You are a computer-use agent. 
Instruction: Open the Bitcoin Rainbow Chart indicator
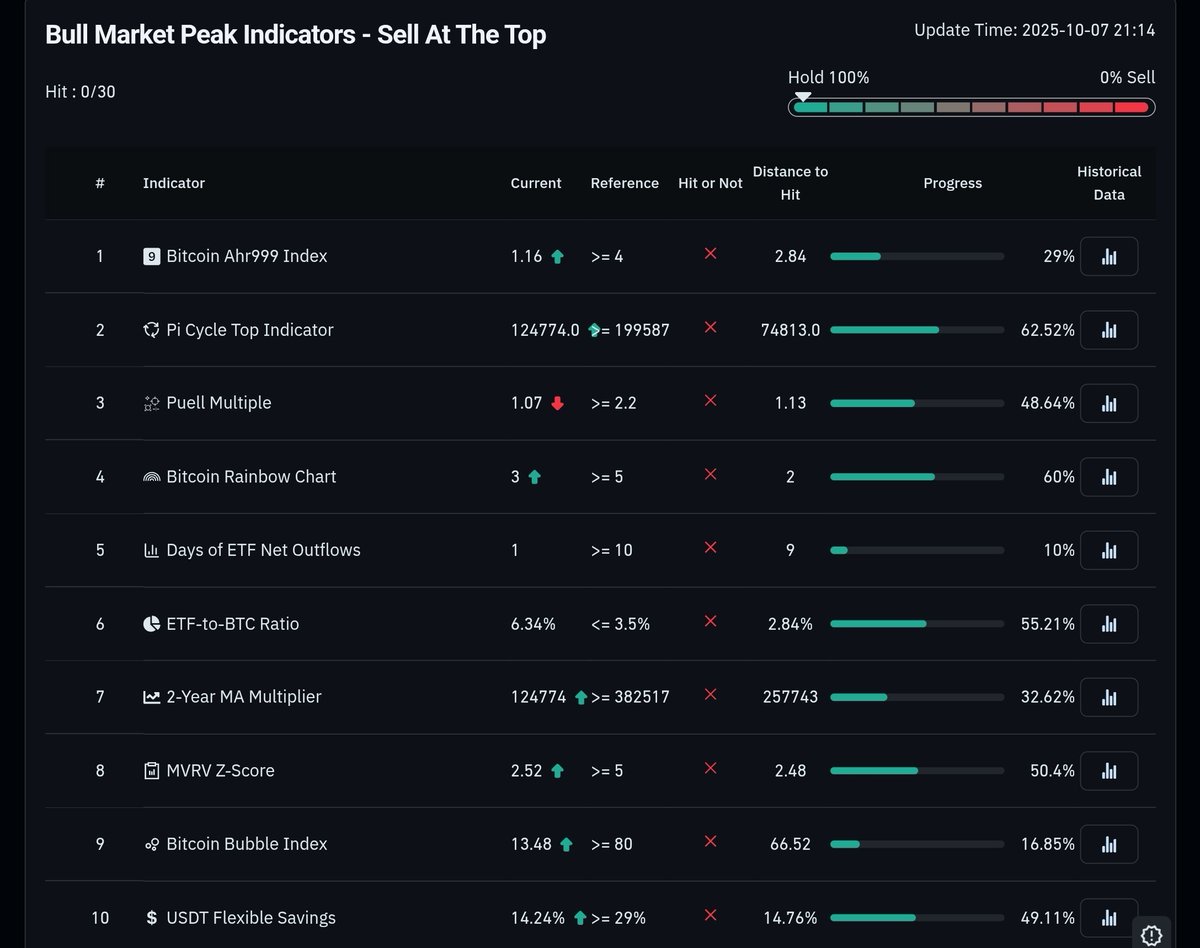pyautogui.click(x=251, y=477)
